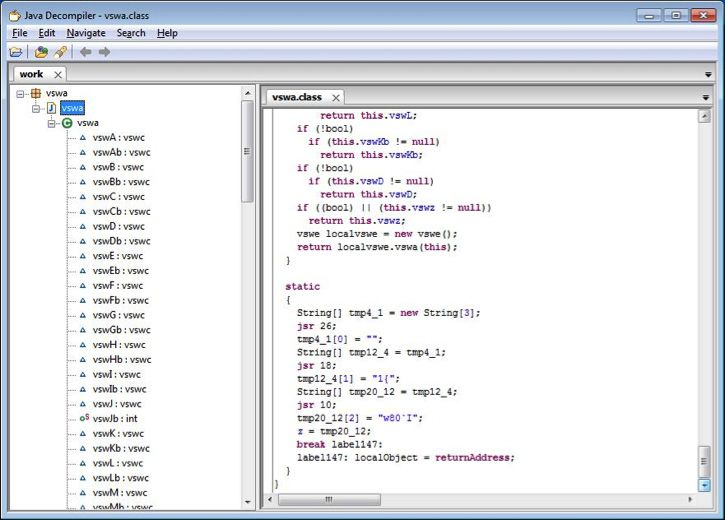Select field vswAb : vswc
Screen dimensions: 725x520
click(x=122, y=153)
